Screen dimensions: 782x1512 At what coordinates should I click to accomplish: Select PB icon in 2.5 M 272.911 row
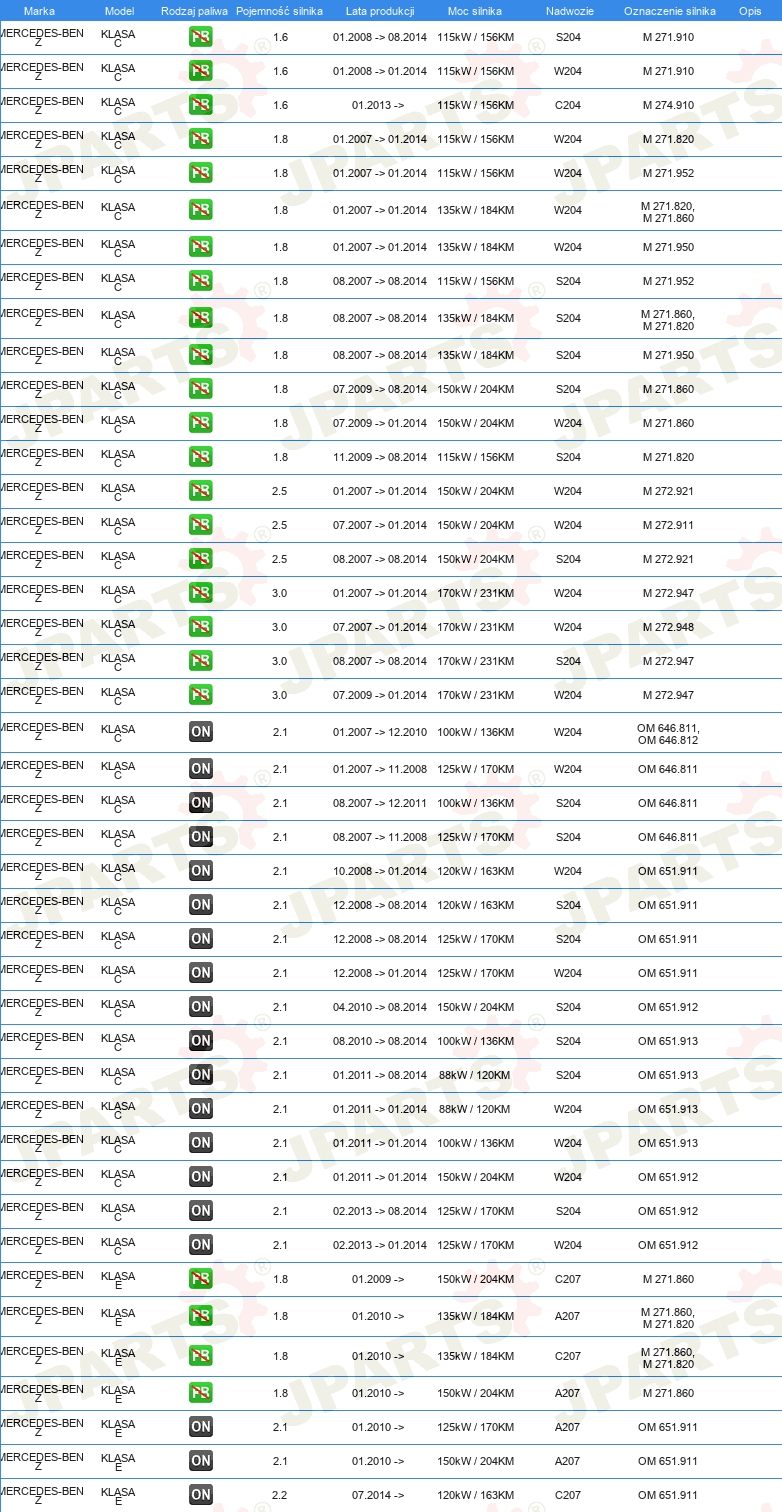click(201, 525)
